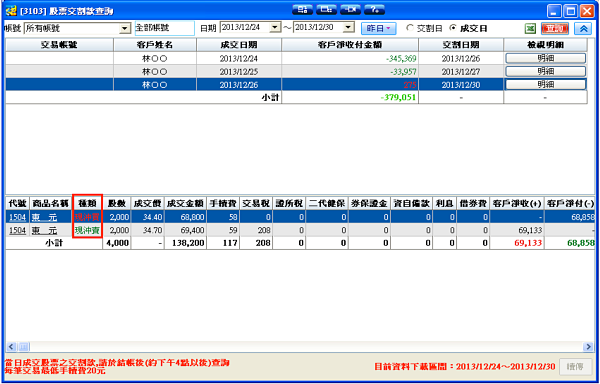Open the start date 2013/12/24 dropdown
Viewport: 600px width, 384px height.
pos(276,28)
